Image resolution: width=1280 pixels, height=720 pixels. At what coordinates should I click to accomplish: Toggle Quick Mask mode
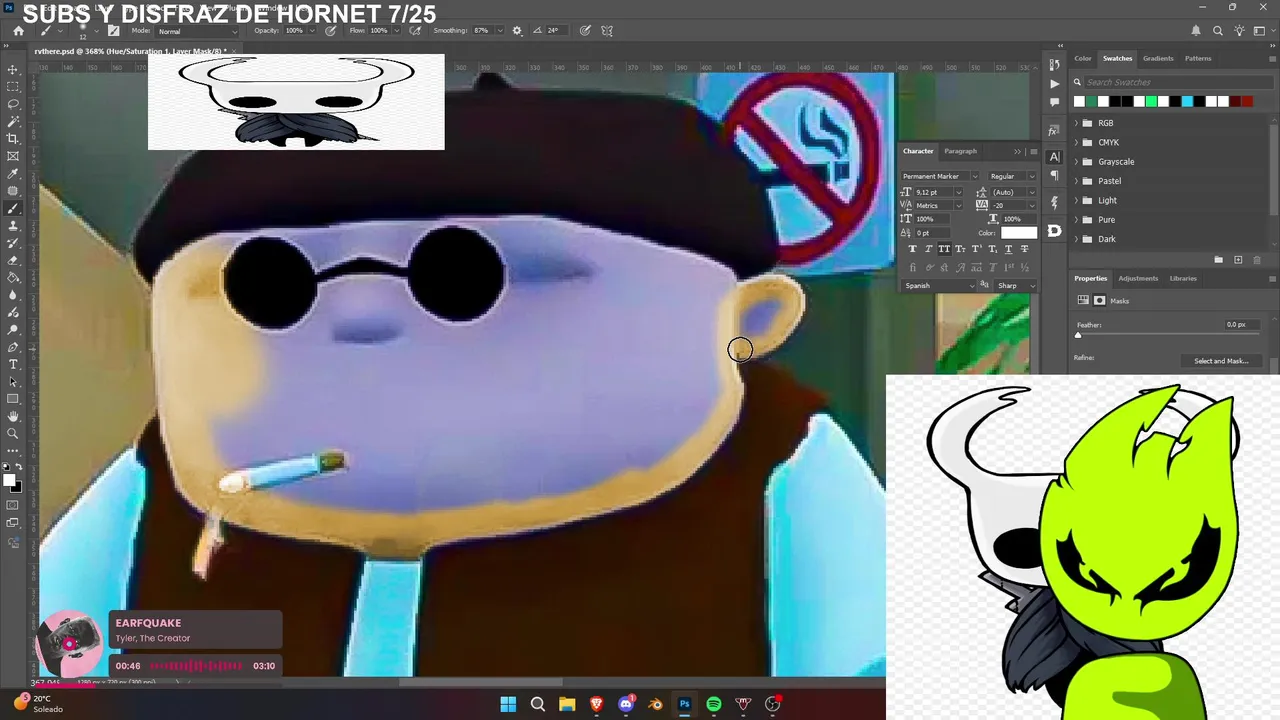click(13, 506)
